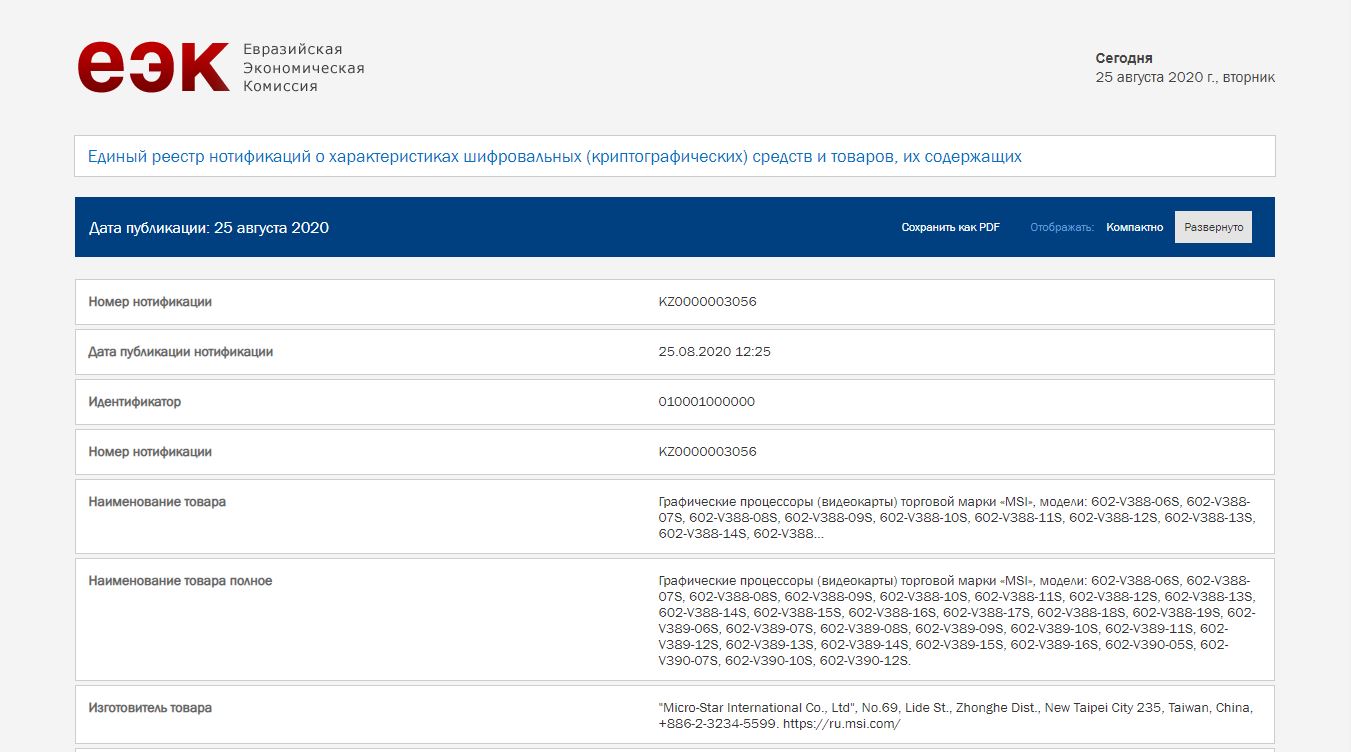This screenshot has height=752, width=1351.
Task: Click the Изготовитель товара row label
Action: pos(150,708)
